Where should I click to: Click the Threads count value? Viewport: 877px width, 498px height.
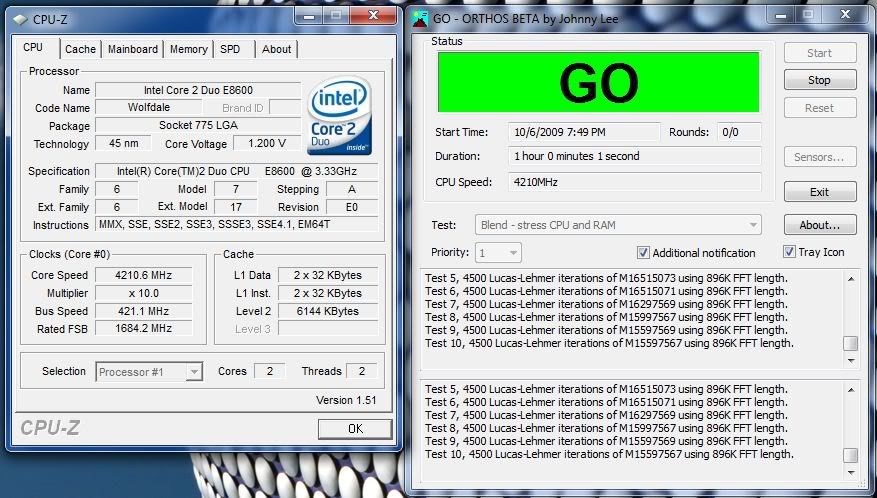click(361, 371)
